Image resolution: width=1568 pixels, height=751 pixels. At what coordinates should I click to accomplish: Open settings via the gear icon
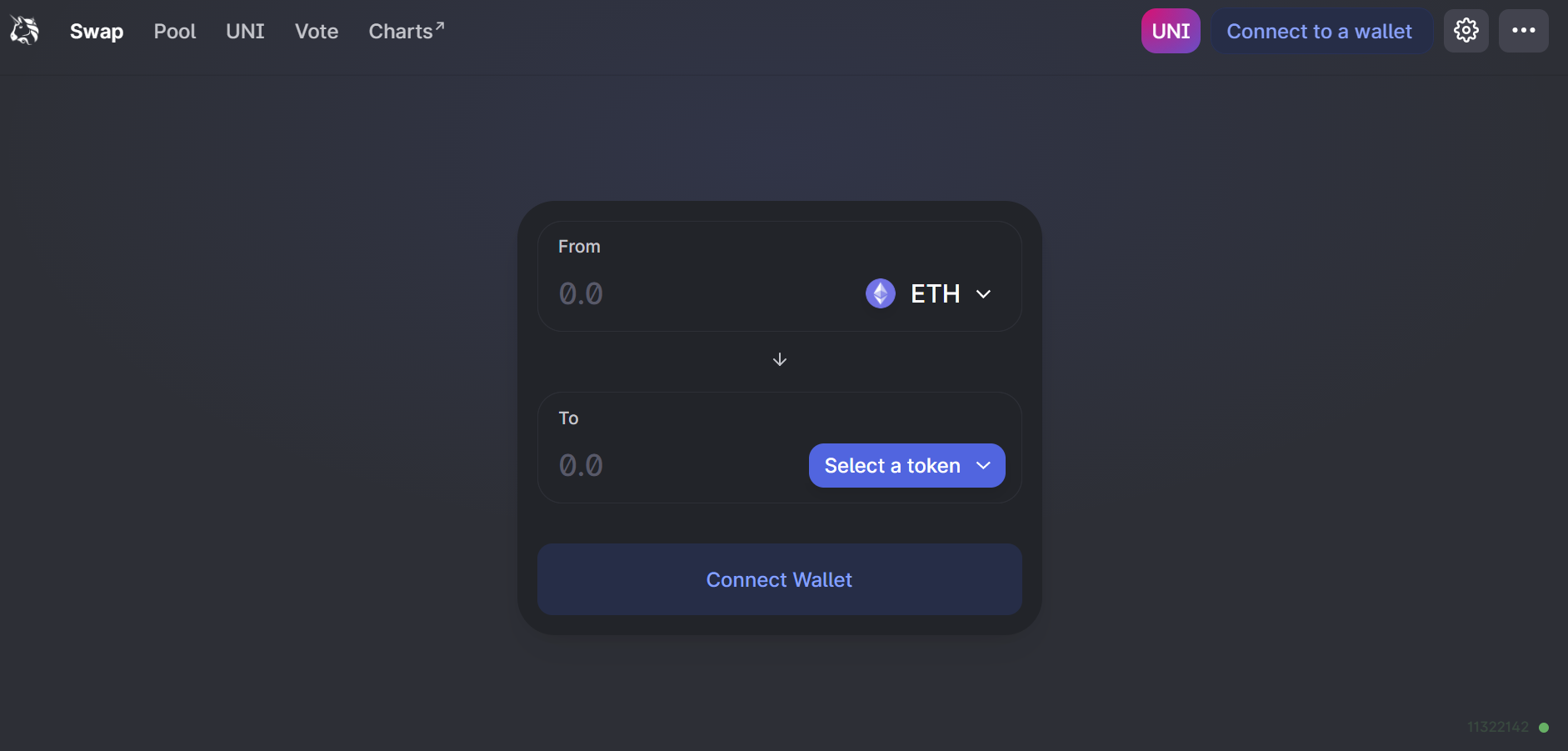(1466, 31)
